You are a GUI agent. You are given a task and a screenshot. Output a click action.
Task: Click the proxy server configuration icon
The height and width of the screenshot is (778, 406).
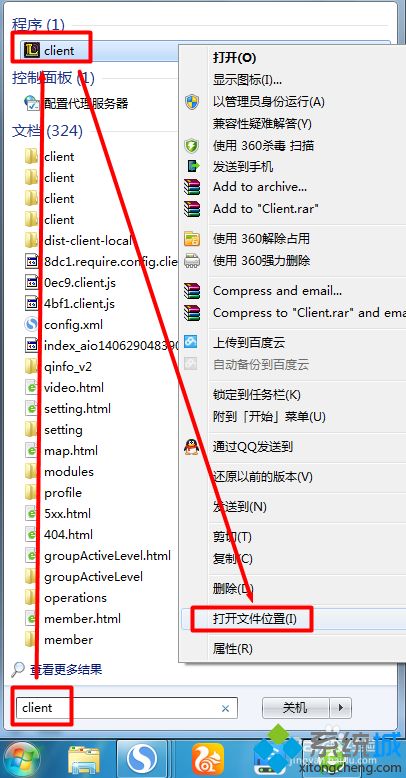click(x=32, y=103)
